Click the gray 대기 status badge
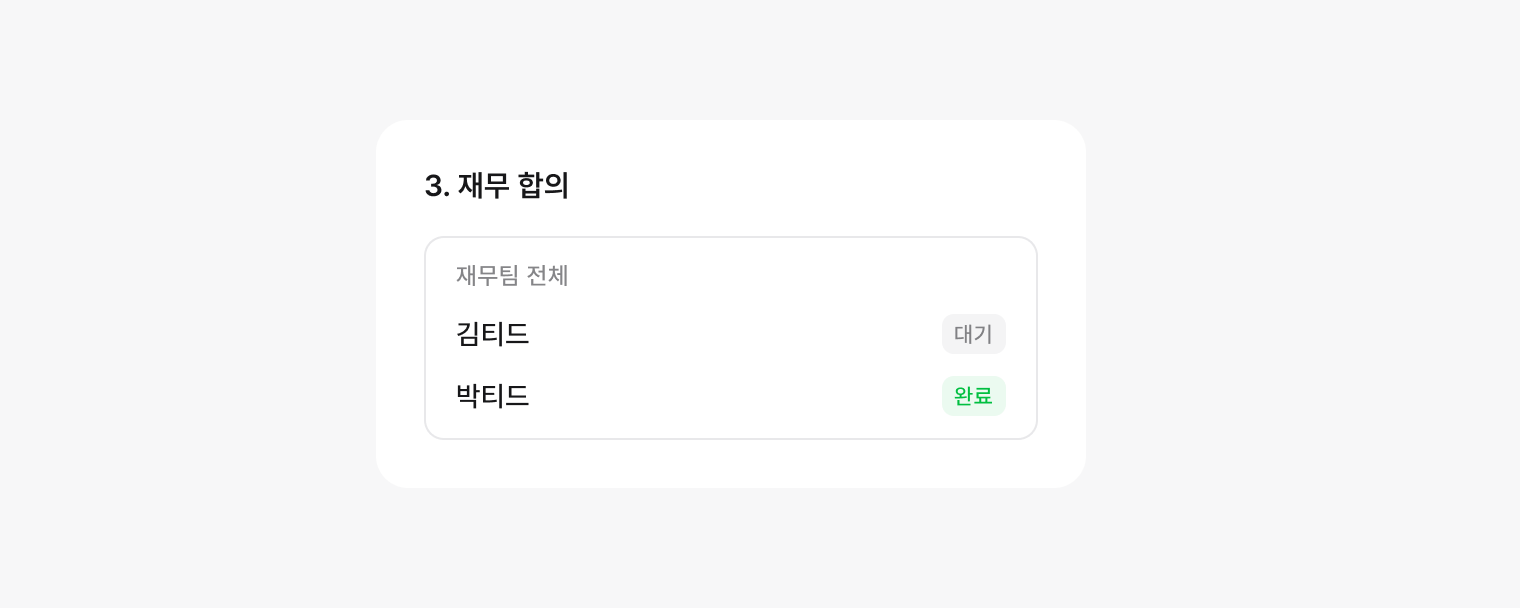This screenshot has height=608, width=1520. (973, 334)
